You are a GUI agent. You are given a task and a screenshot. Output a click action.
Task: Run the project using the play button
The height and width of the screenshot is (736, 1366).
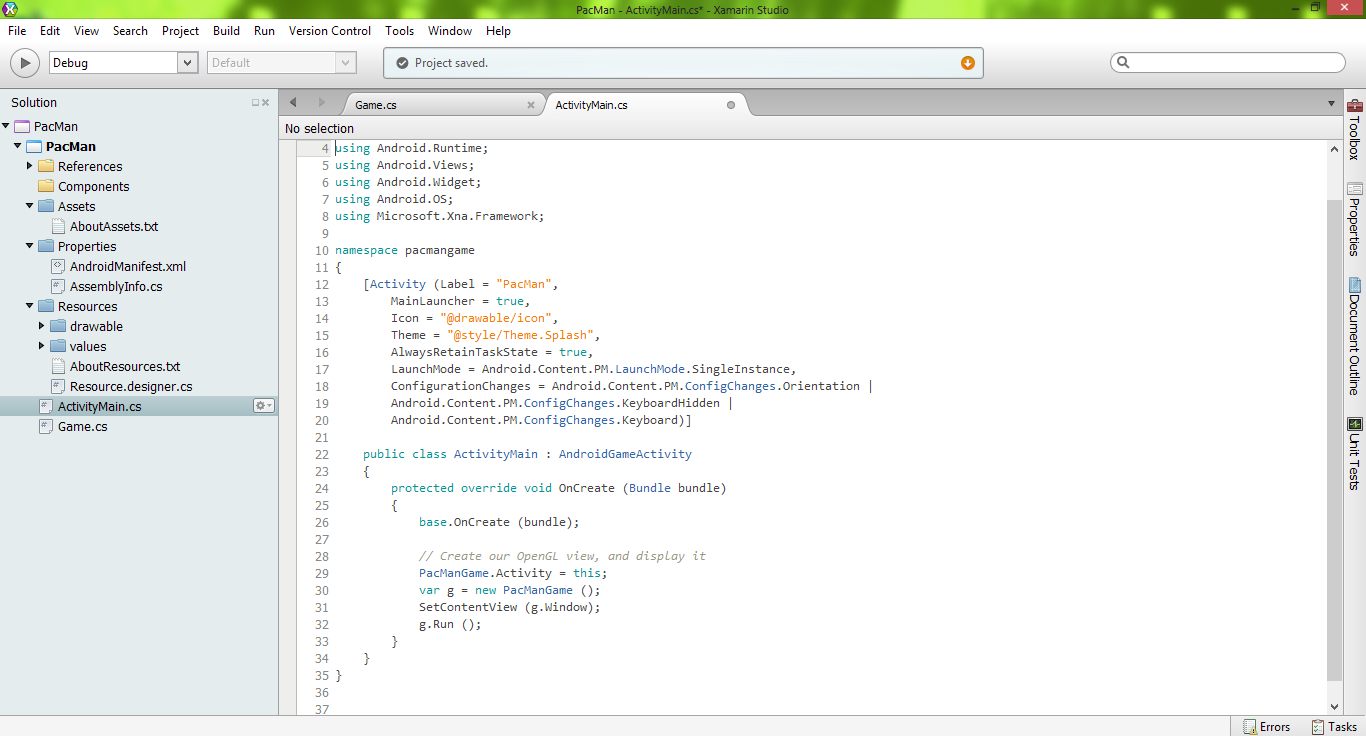(24, 62)
